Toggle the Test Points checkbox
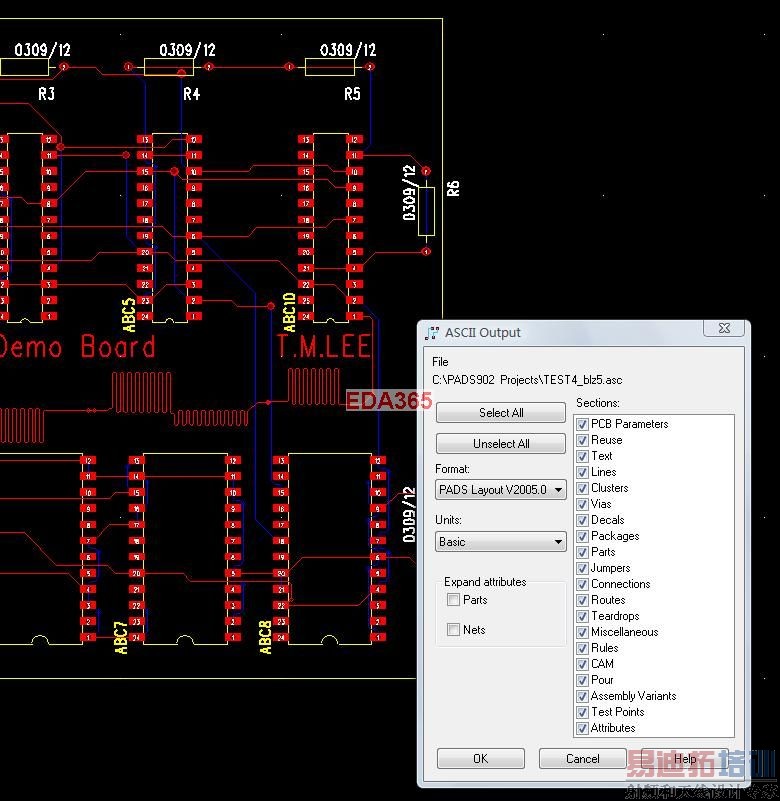Viewport: 780px width, 801px height. point(583,712)
